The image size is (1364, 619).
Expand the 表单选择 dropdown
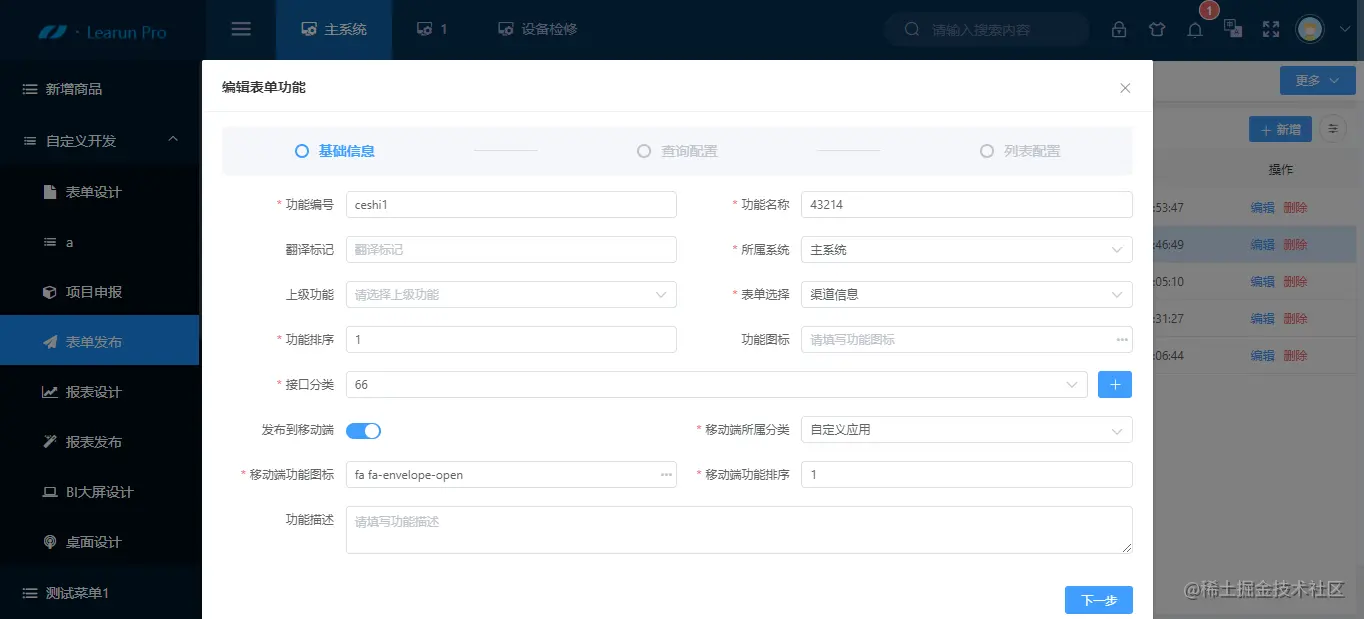coord(965,294)
